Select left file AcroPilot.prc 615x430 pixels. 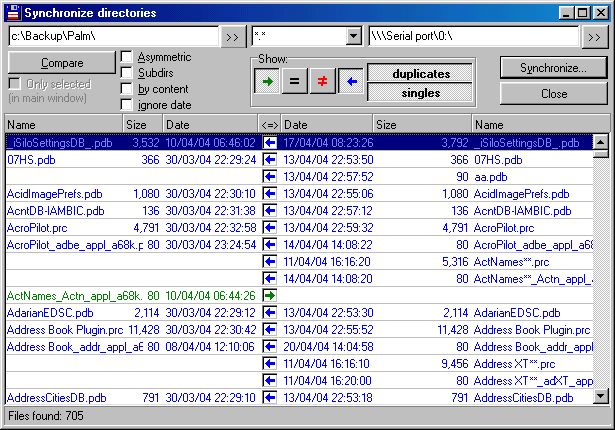tap(37, 228)
